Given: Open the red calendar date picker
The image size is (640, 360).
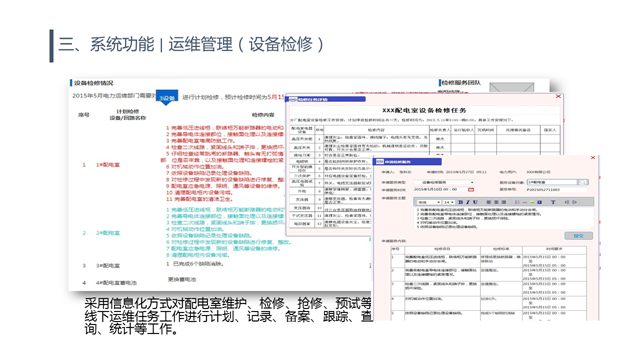Looking at the screenshot, I should click(x=471, y=189).
